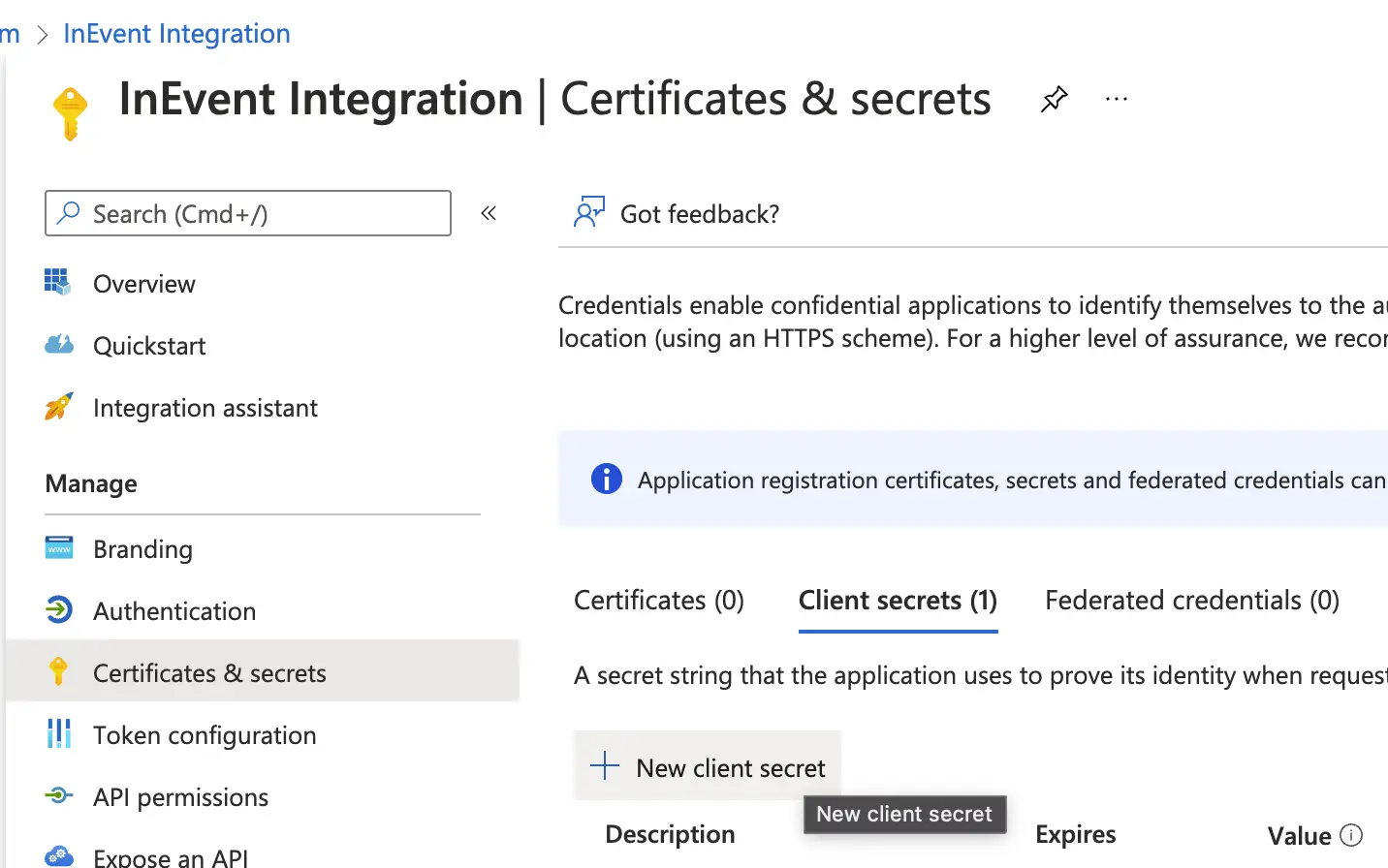Switch to Federated credentials (0) tab
The image size is (1388, 868).
tap(1192, 601)
